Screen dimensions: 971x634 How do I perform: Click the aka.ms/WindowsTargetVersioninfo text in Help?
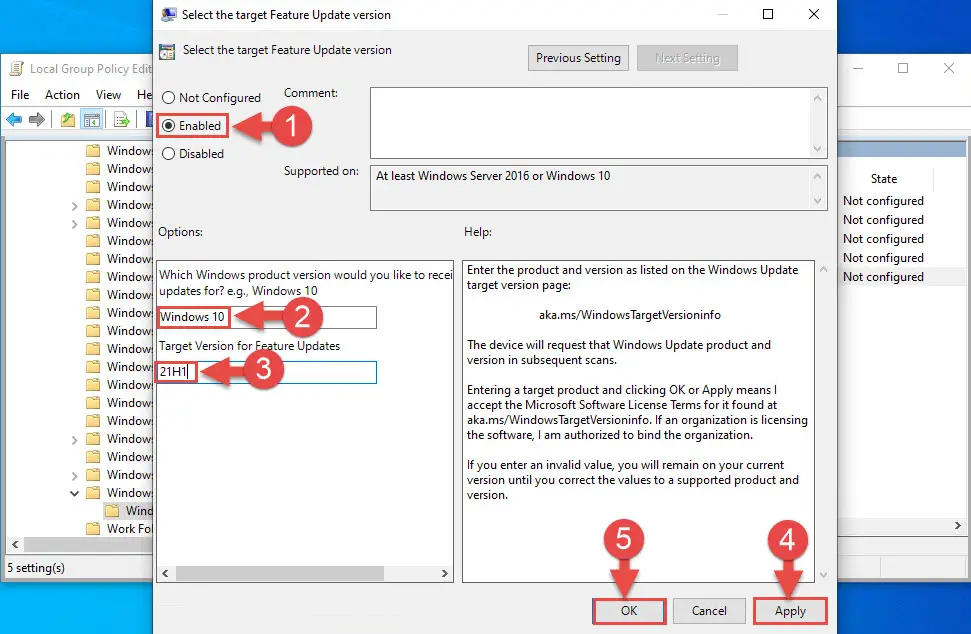coord(630,315)
